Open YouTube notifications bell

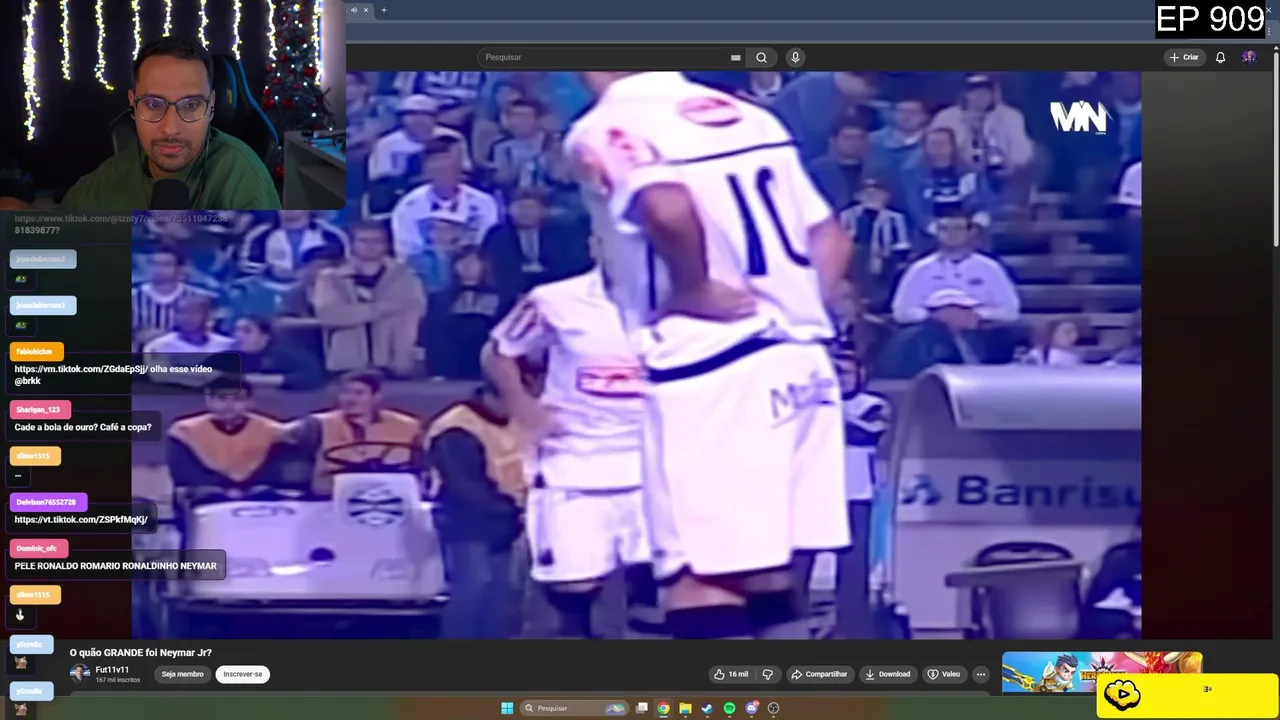[1220, 57]
